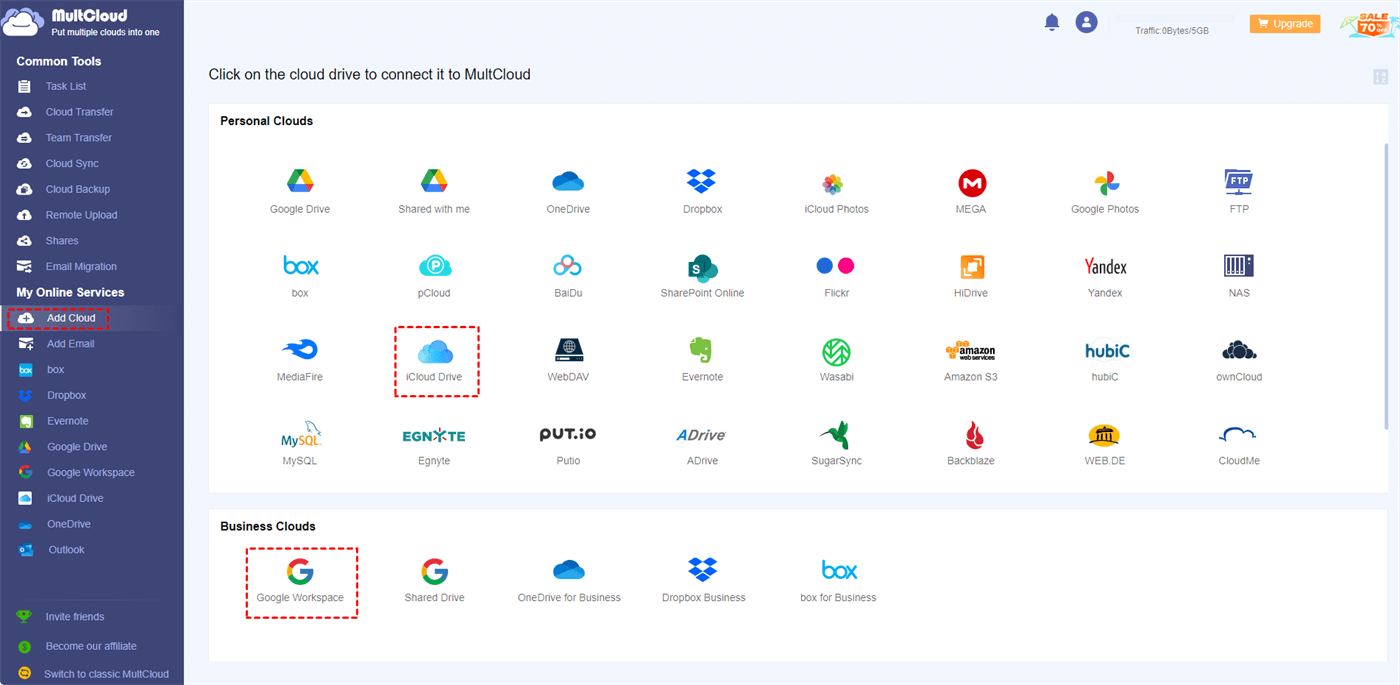Viewport: 1400px width, 685px height.
Task: Select iCloud Photos cloud icon
Action: pos(836,191)
